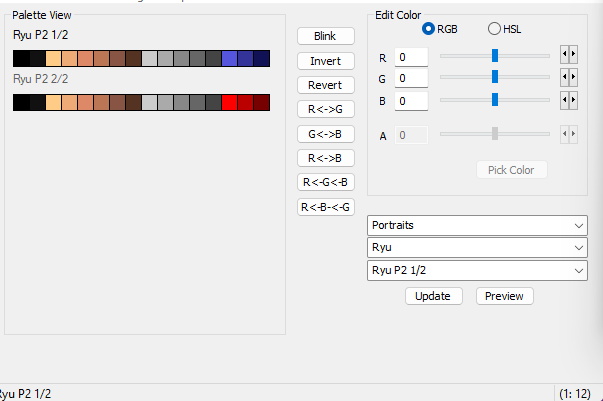603x401 pixels.
Task: Invert the palette colors
Action: (x=325, y=61)
